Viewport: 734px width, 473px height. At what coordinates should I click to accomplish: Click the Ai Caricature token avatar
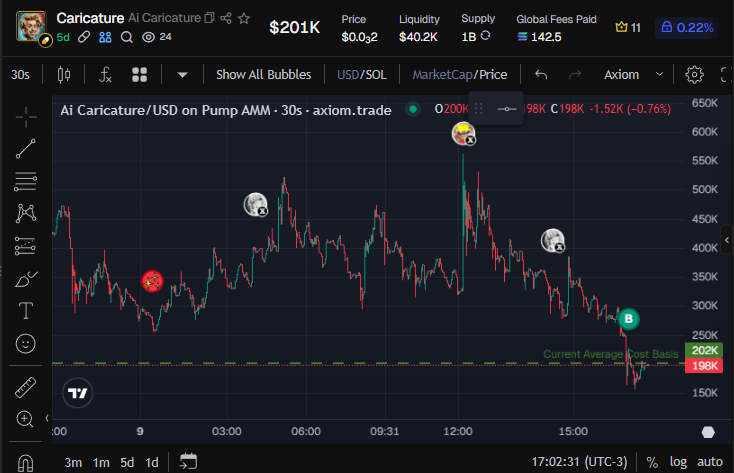pyautogui.click(x=31, y=27)
